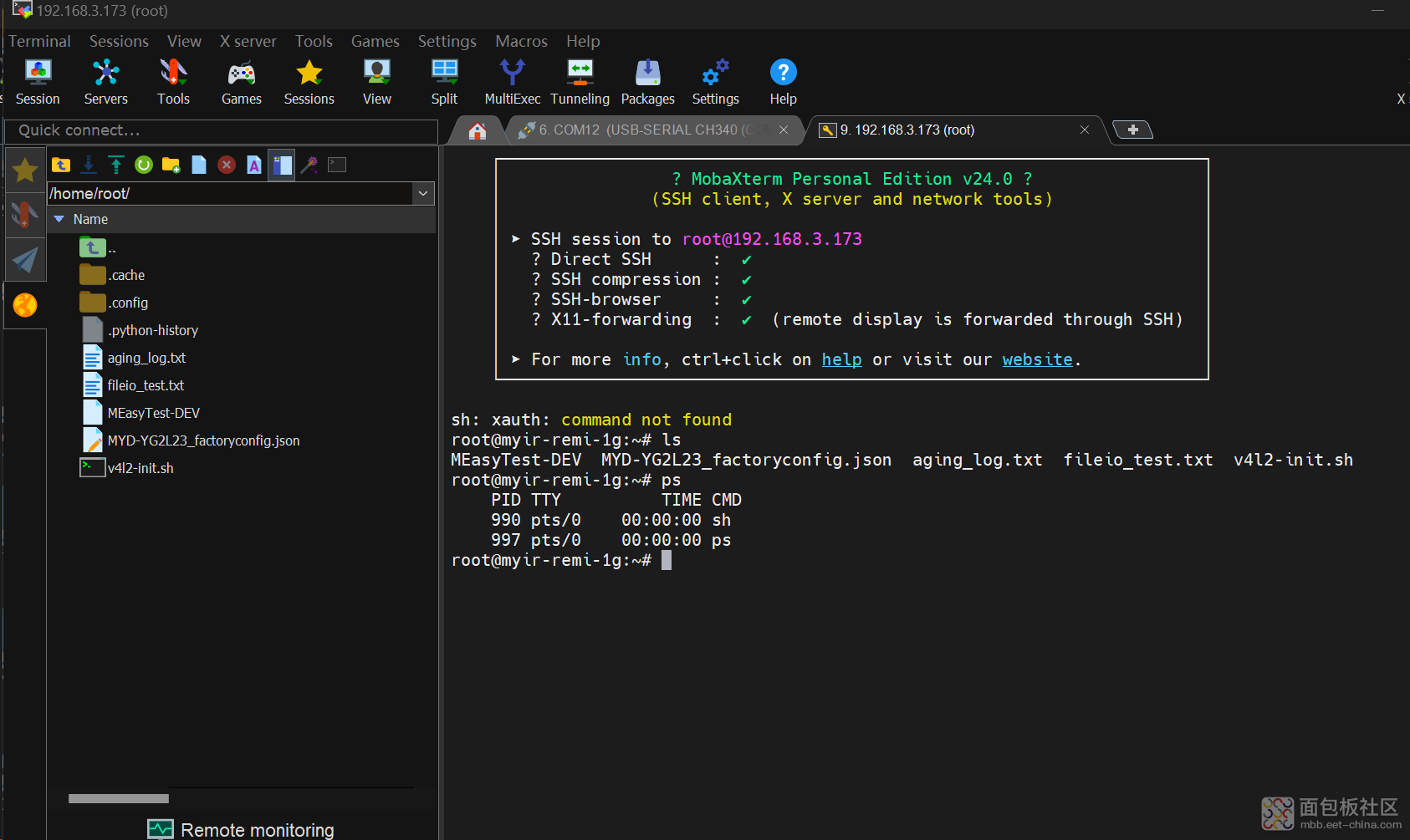Click the /home/root/ path field
Image resolution: width=1410 pixels, height=840 pixels.
(230, 193)
